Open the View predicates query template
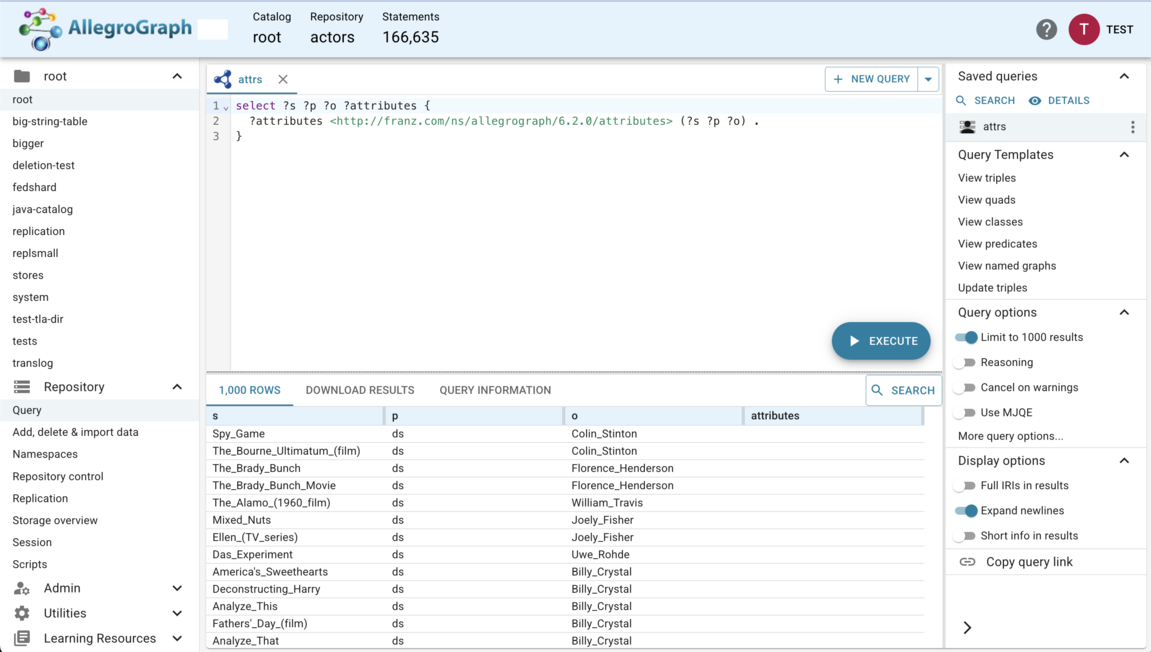This screenshot has height=652, width=1151. click(997, 244)
